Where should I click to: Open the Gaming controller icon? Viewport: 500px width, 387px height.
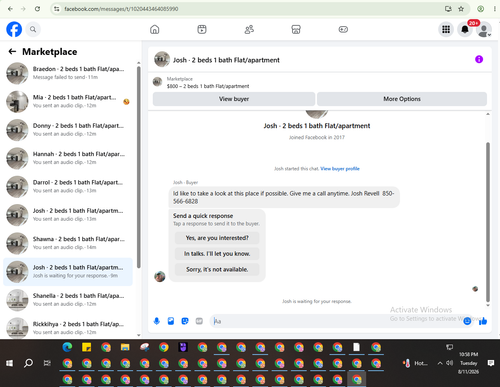(343, 29)
